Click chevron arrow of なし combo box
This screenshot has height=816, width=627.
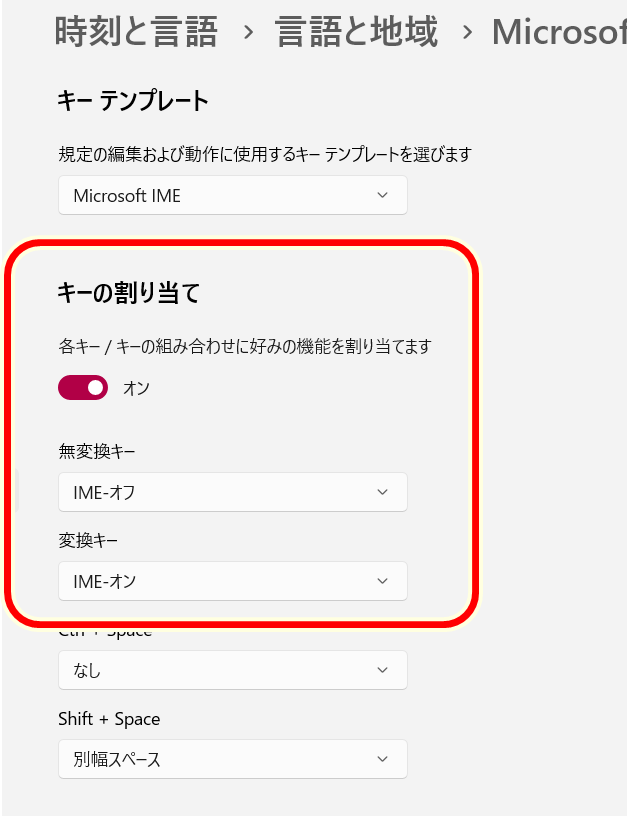(x=382, y=670)
